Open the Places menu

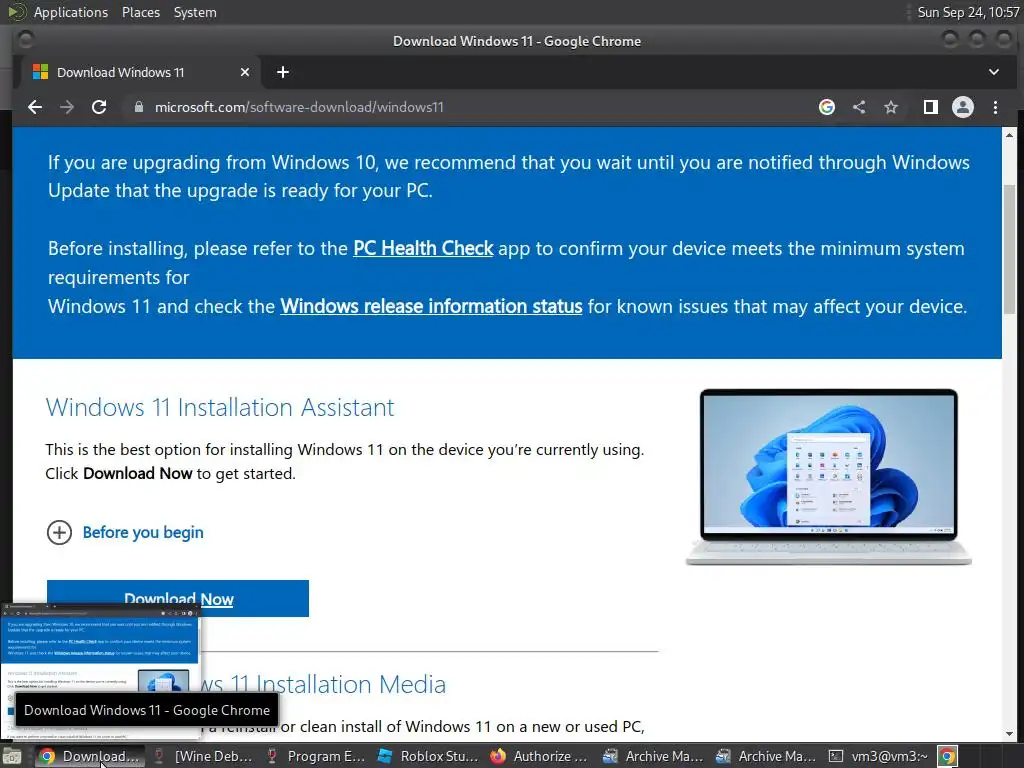coord(140,12)
